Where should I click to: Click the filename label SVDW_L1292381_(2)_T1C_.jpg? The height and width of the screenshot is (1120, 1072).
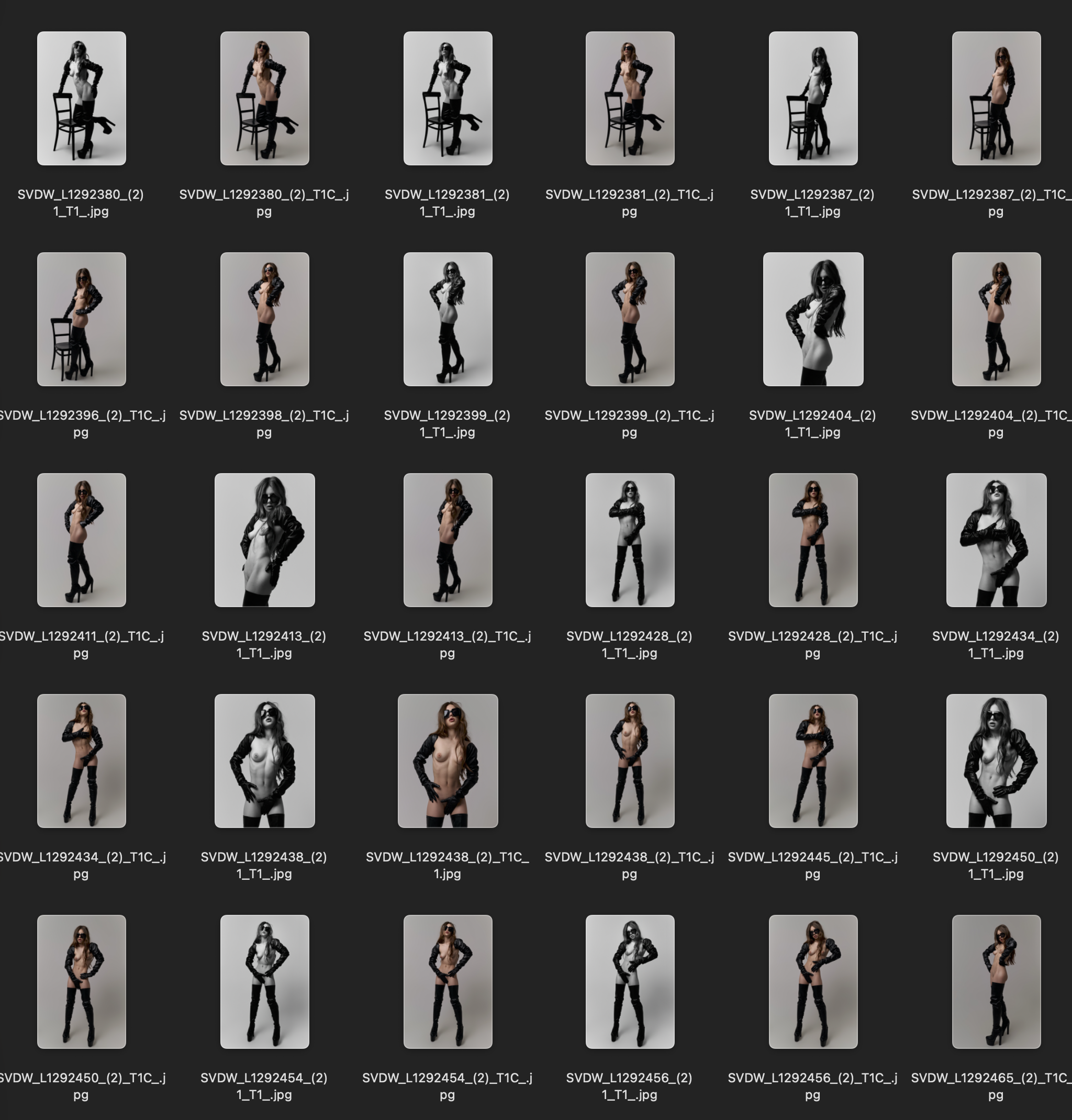pos(629,203)
